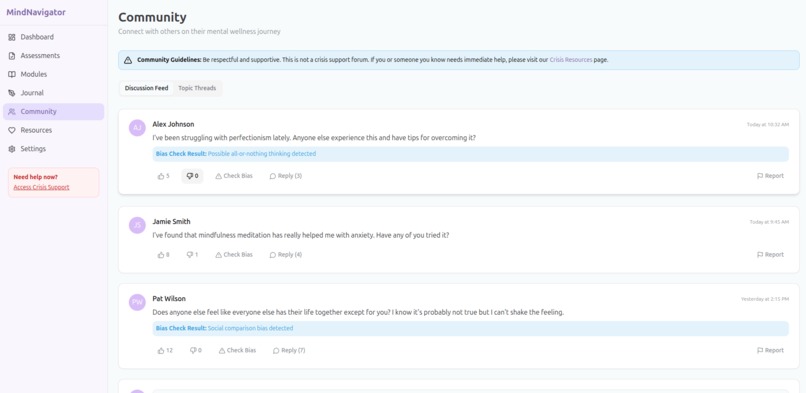Select Community in sidebar
Viewport: 806px width, 393px height.
pos(53,111)
